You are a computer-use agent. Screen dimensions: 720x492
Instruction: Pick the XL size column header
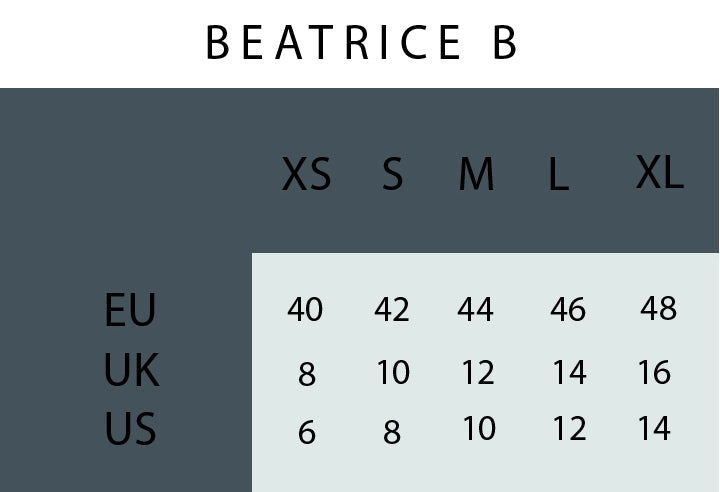[659, 174]
